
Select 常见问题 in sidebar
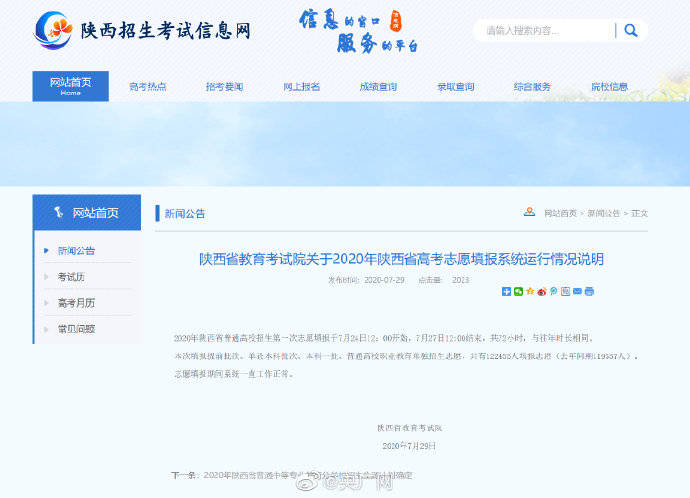point(77,329)
